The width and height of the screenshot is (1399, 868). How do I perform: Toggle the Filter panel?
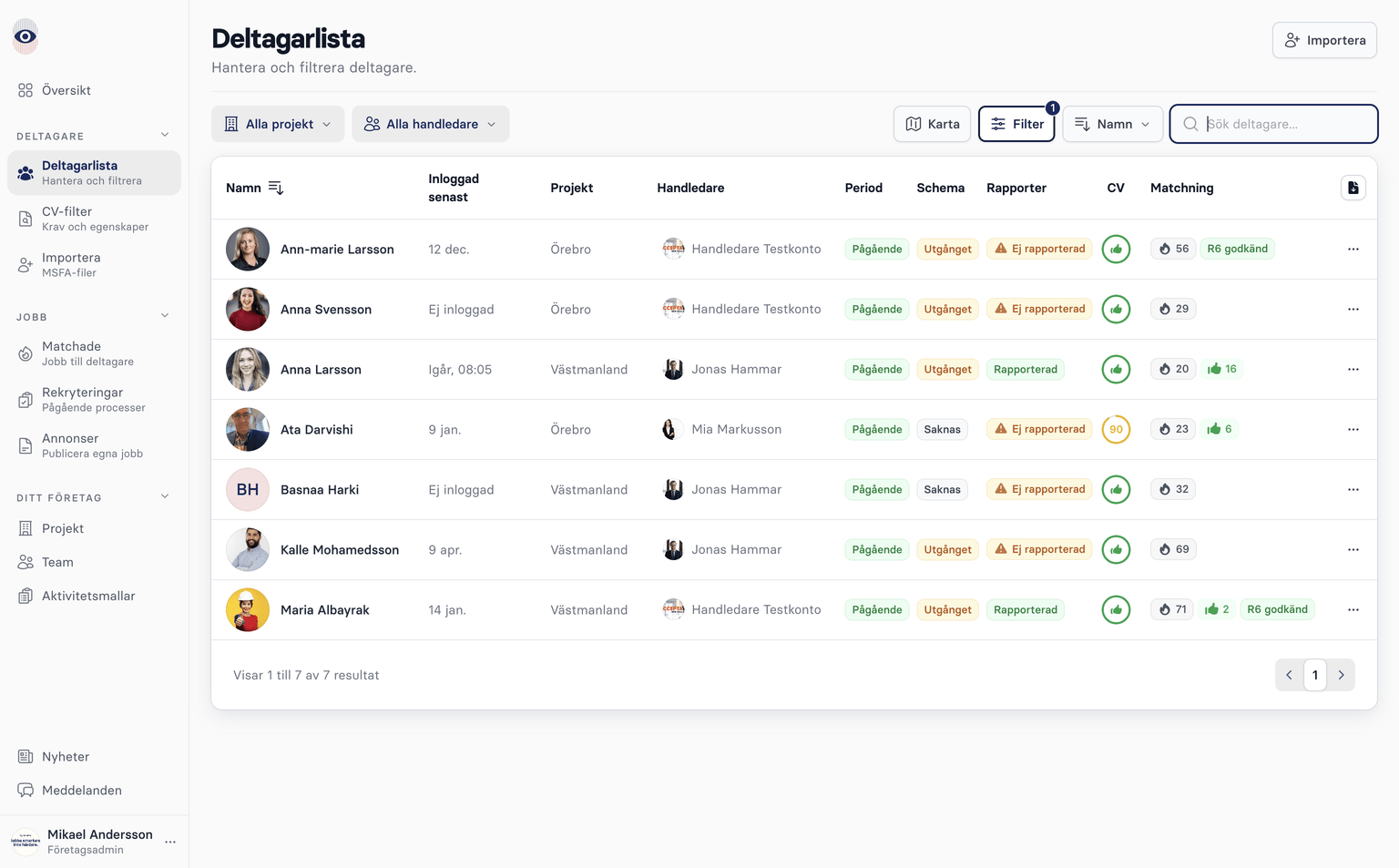(x=1016, y=124)
